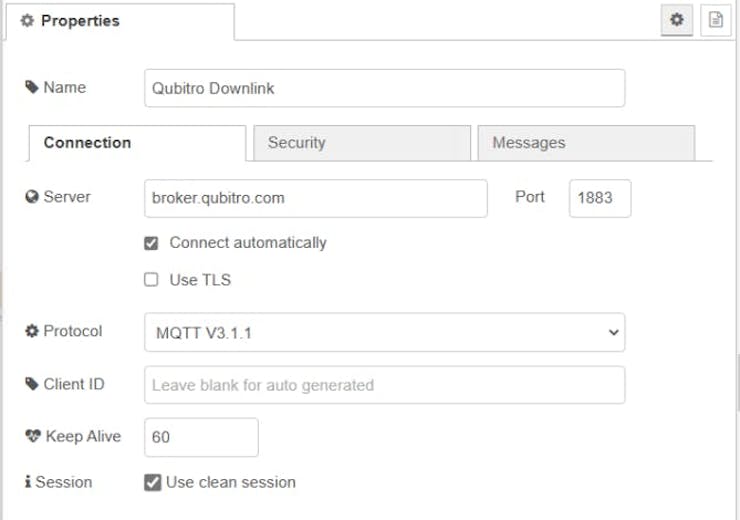Click the tag icon beside Name

click(x=31, y=88)
